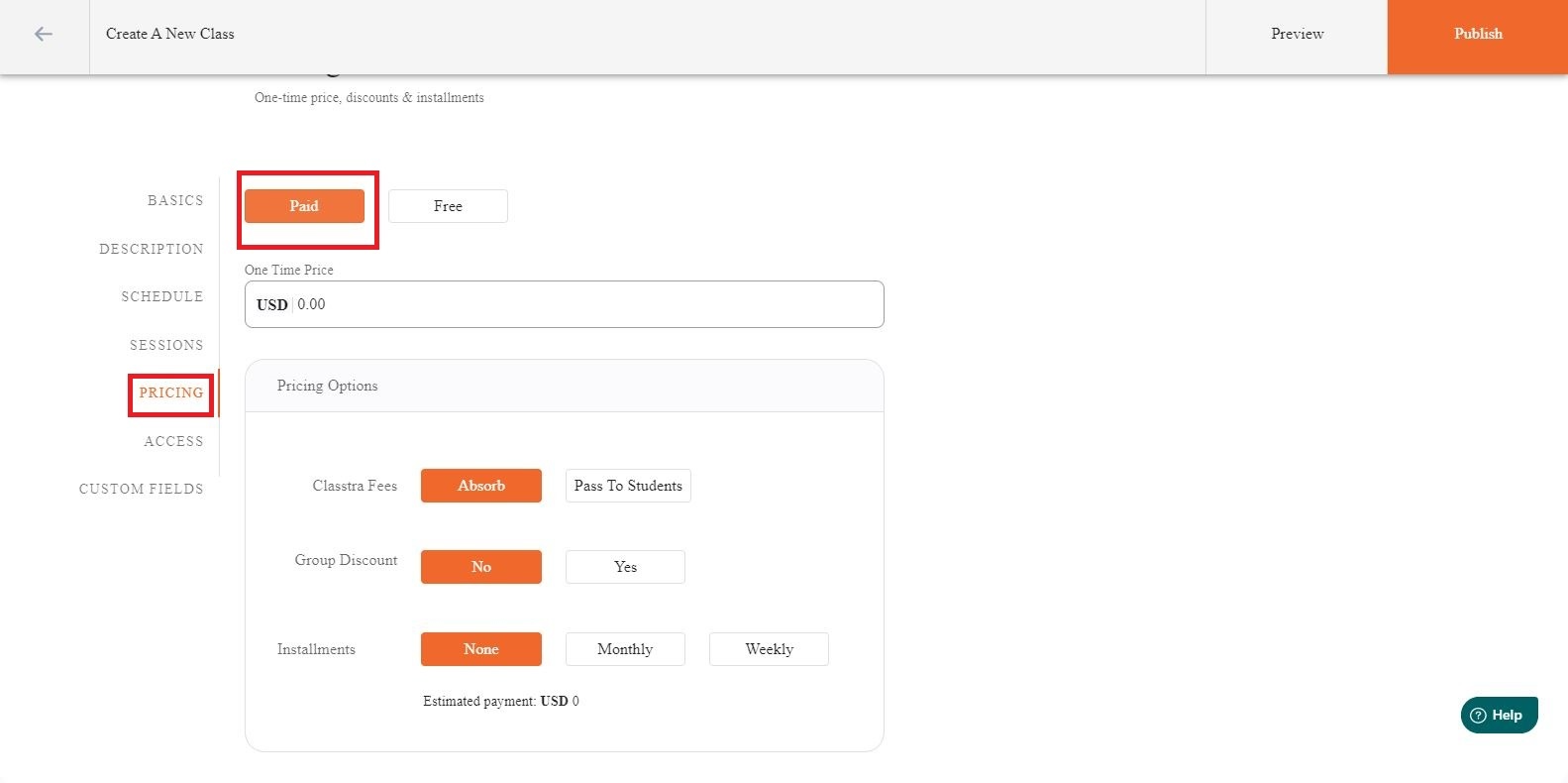Screen dimensions: 1568x783
Task: Open the Access section
Action: [x=173, y=441]
